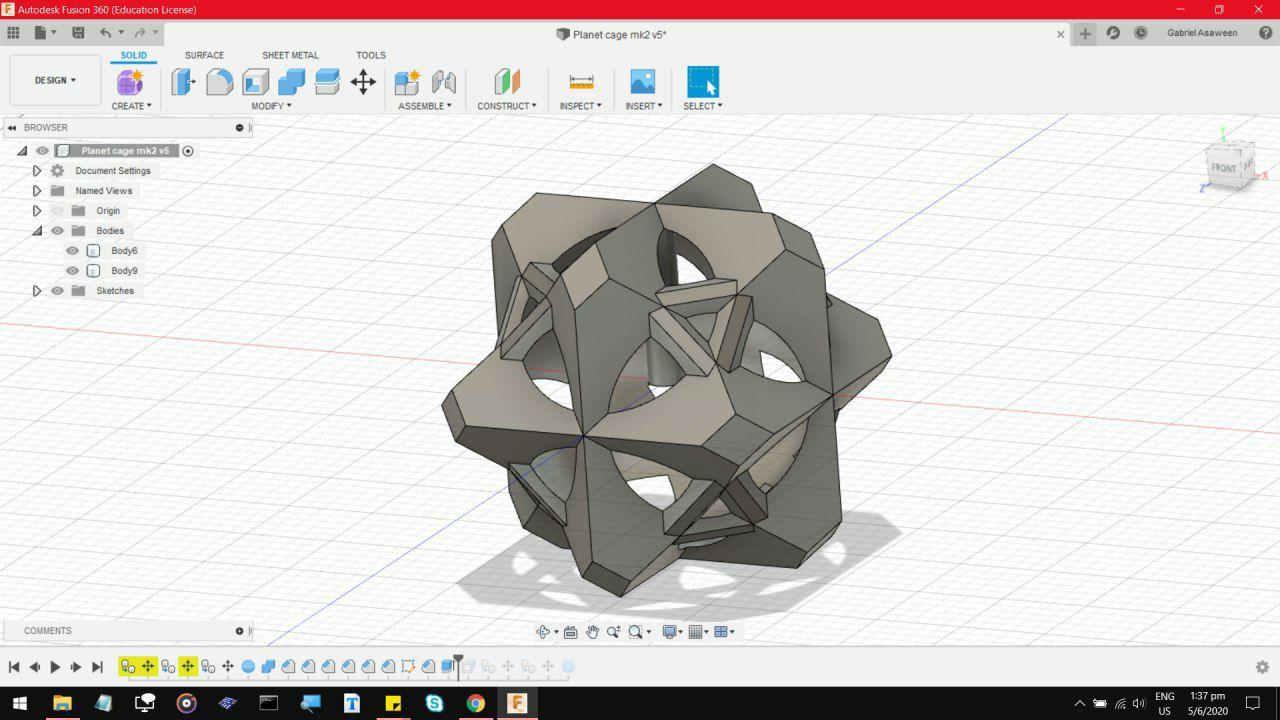This screenshot has width=1280, height=720.
Task: Open the DESIGN workspace dropdown
Action: tap(55, 80)
